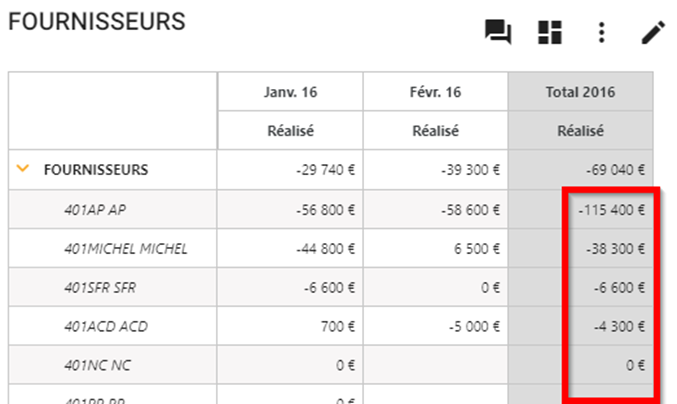The height and width of the screenshot is (404, 677).
Task: Select the 401AP AP row label
Action: pos(95,210)
